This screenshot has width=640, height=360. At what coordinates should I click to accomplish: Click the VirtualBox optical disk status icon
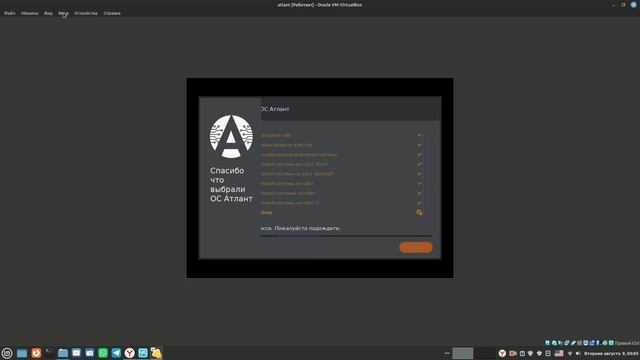[554, 343]
